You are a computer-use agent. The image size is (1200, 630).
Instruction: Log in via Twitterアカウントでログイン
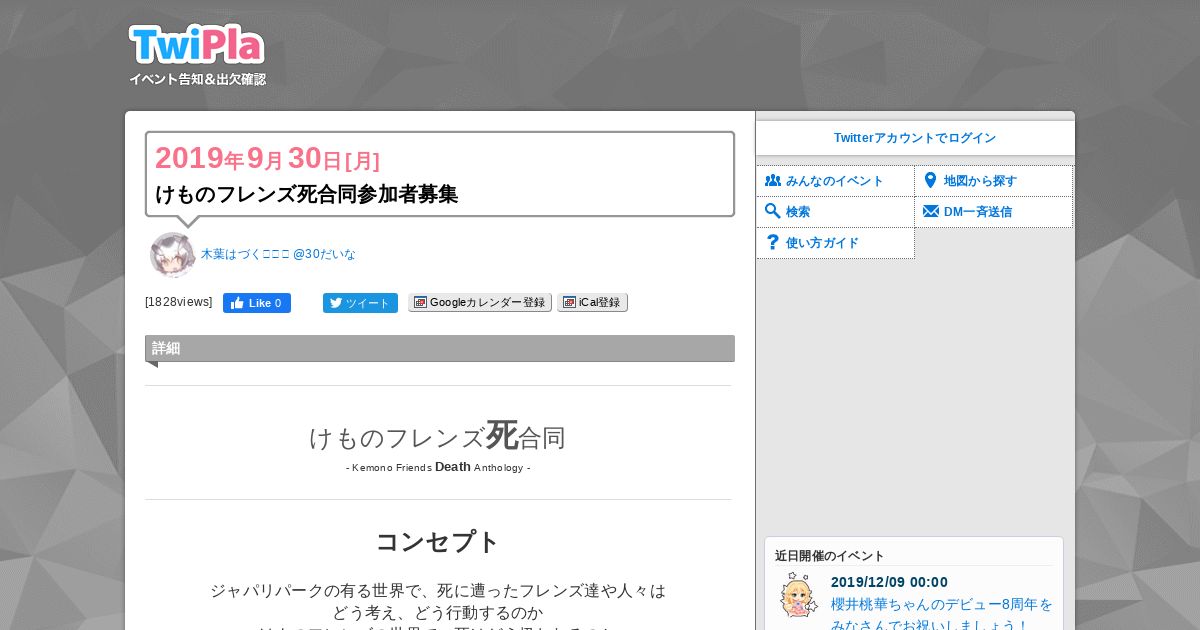coord(915,138)
